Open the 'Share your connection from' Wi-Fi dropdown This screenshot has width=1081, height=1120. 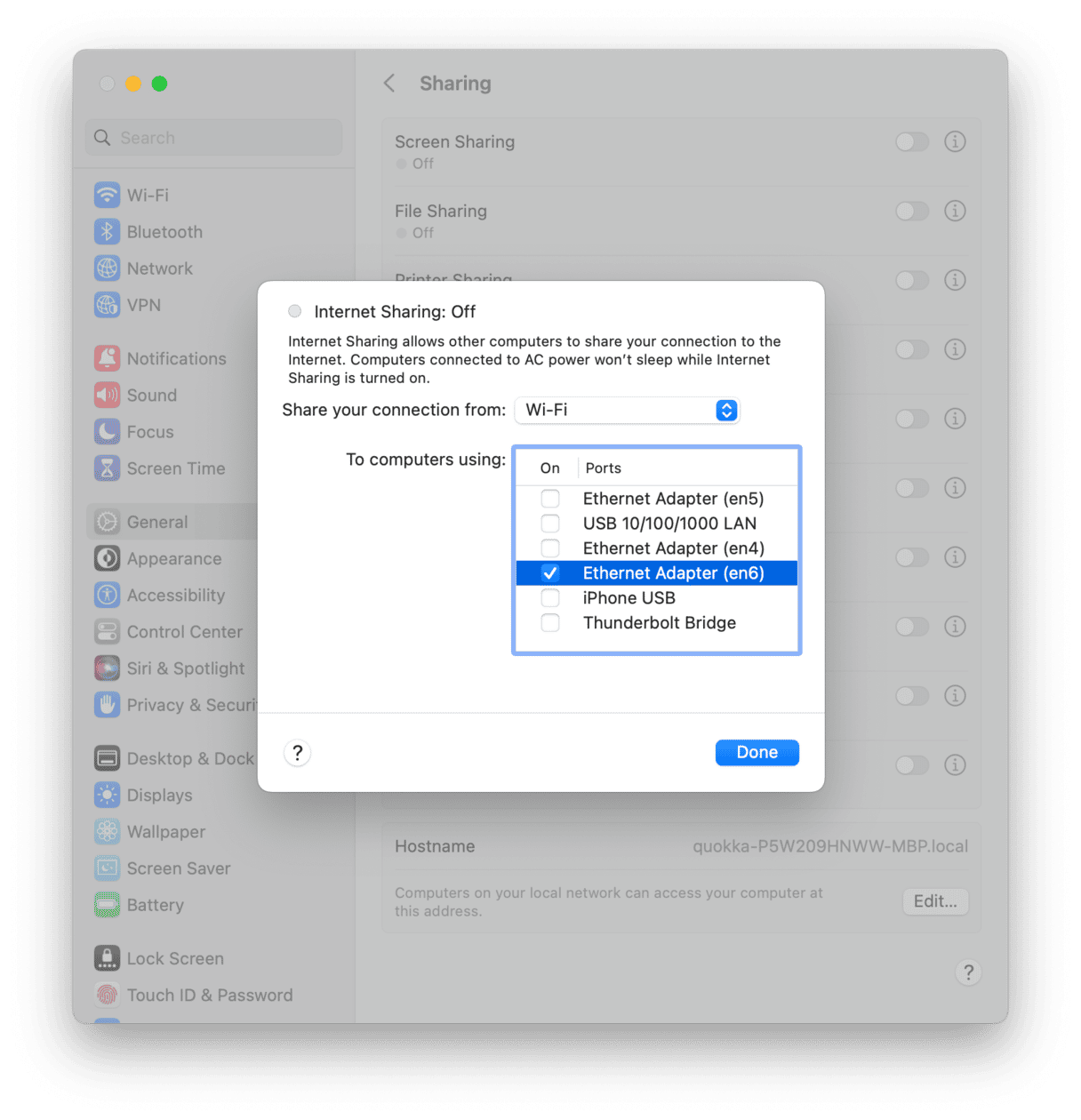(x=627, y=410)
